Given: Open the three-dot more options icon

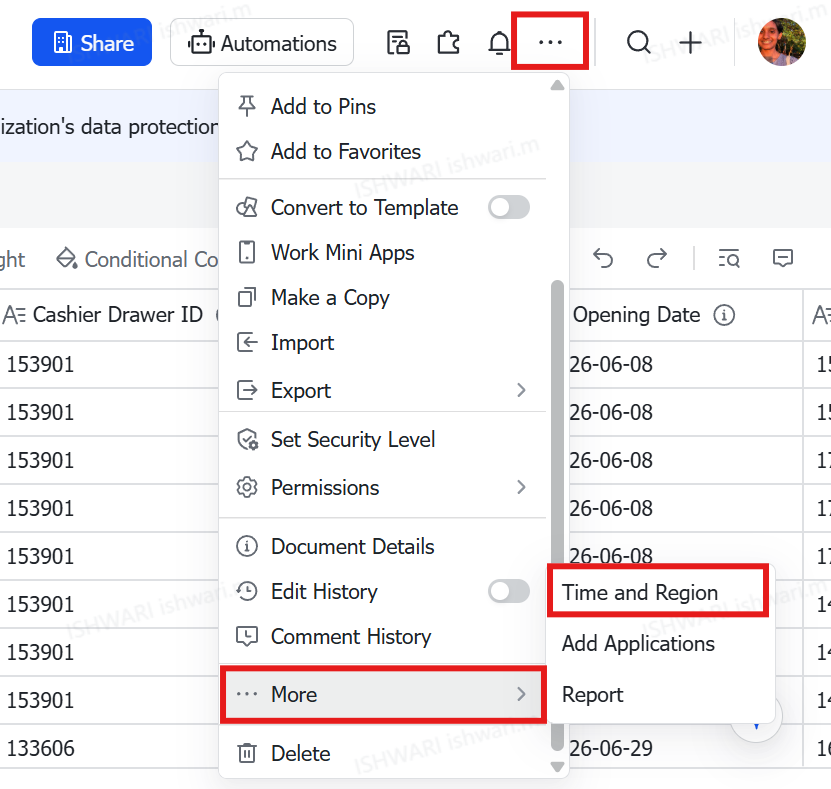Looking at the screenshot, I should (x=550, y=42).
